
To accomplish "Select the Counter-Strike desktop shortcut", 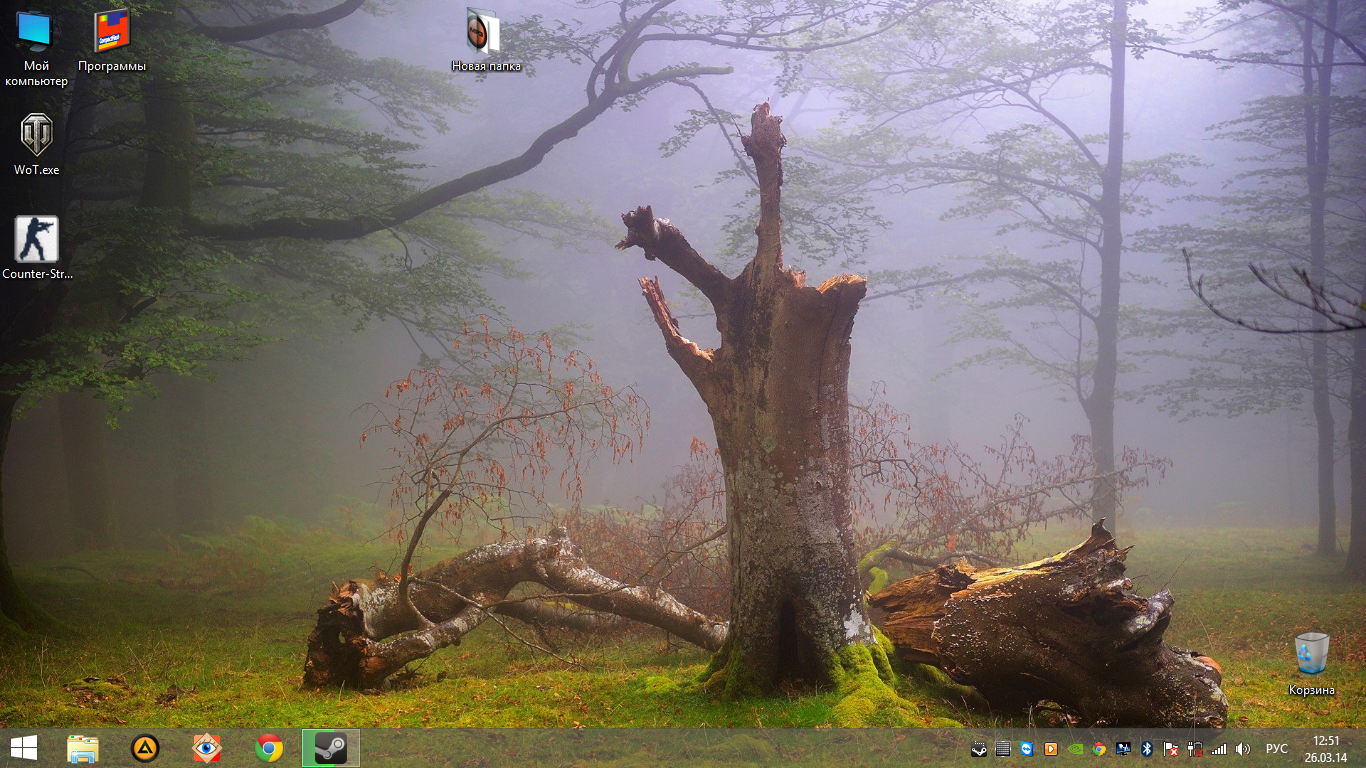I will tap(37, 248).
